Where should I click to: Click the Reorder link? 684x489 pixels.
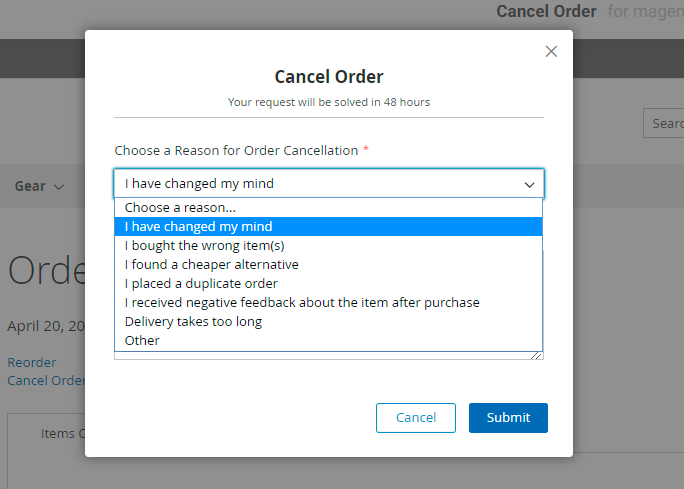pyautogui.click(x=32, y=362)
